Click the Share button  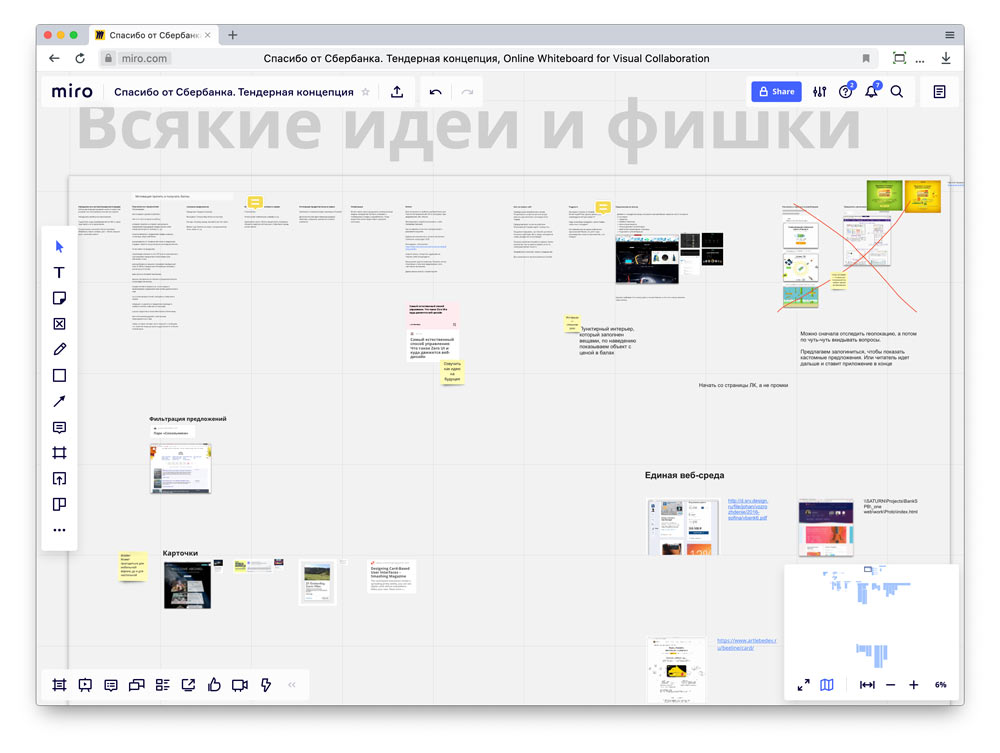coord(776,91)
